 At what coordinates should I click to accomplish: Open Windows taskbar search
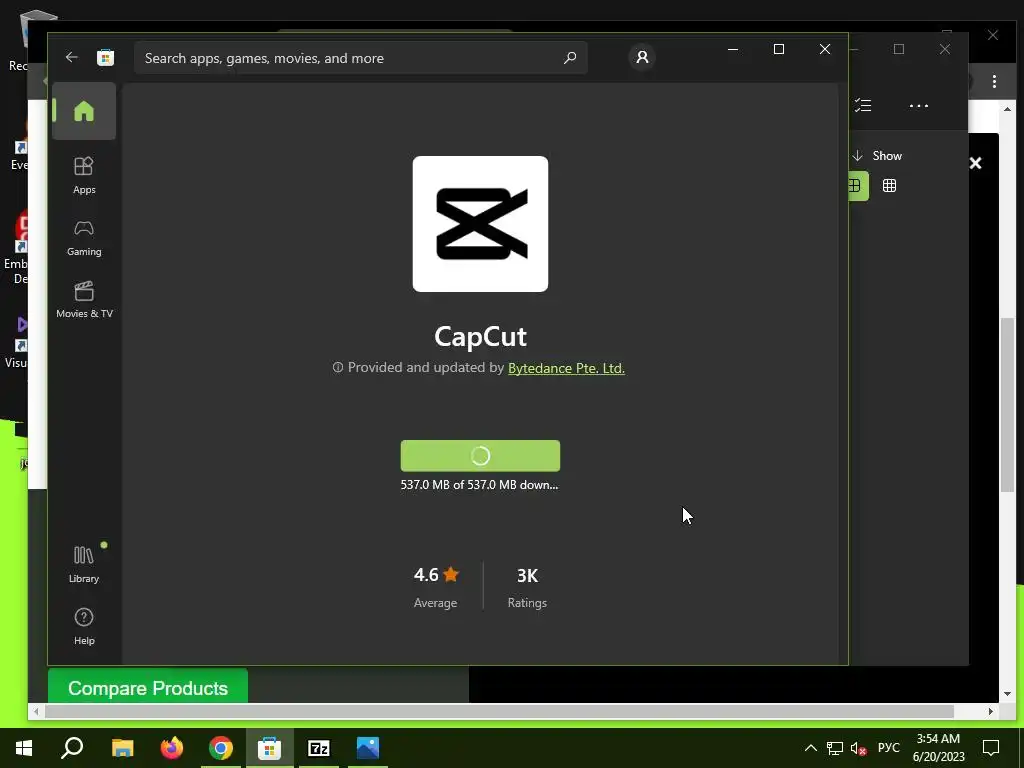tap(72, 748)
